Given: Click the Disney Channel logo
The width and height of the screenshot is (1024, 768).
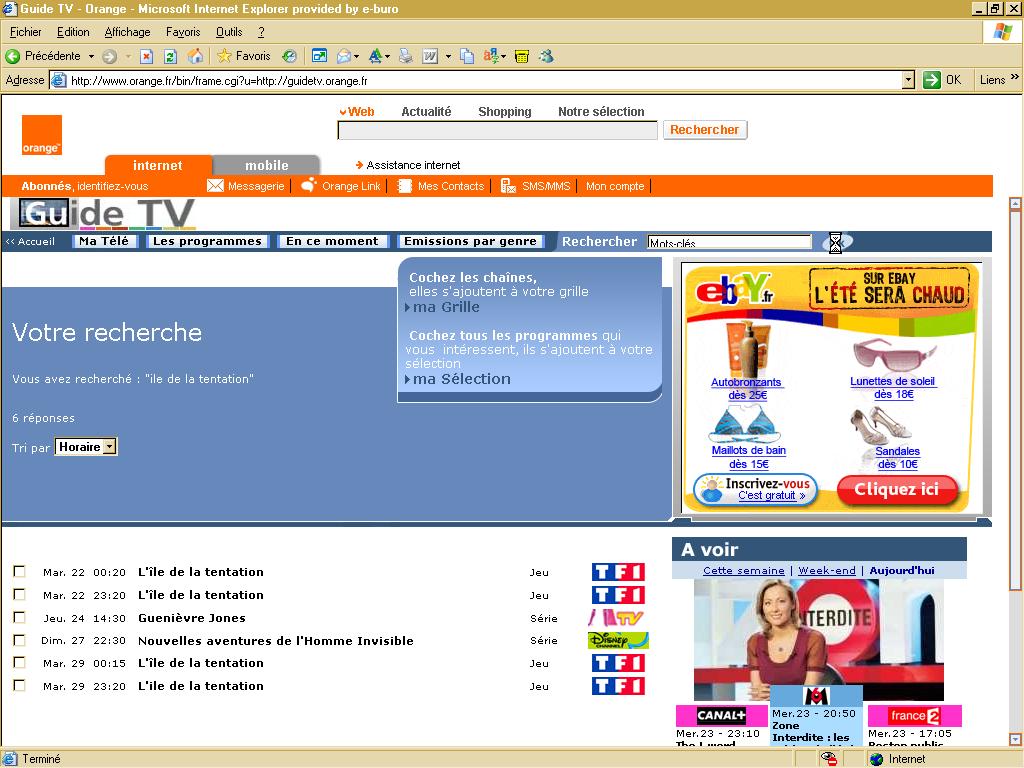Looking at the screenshot, I should click(x=618, y=640).
